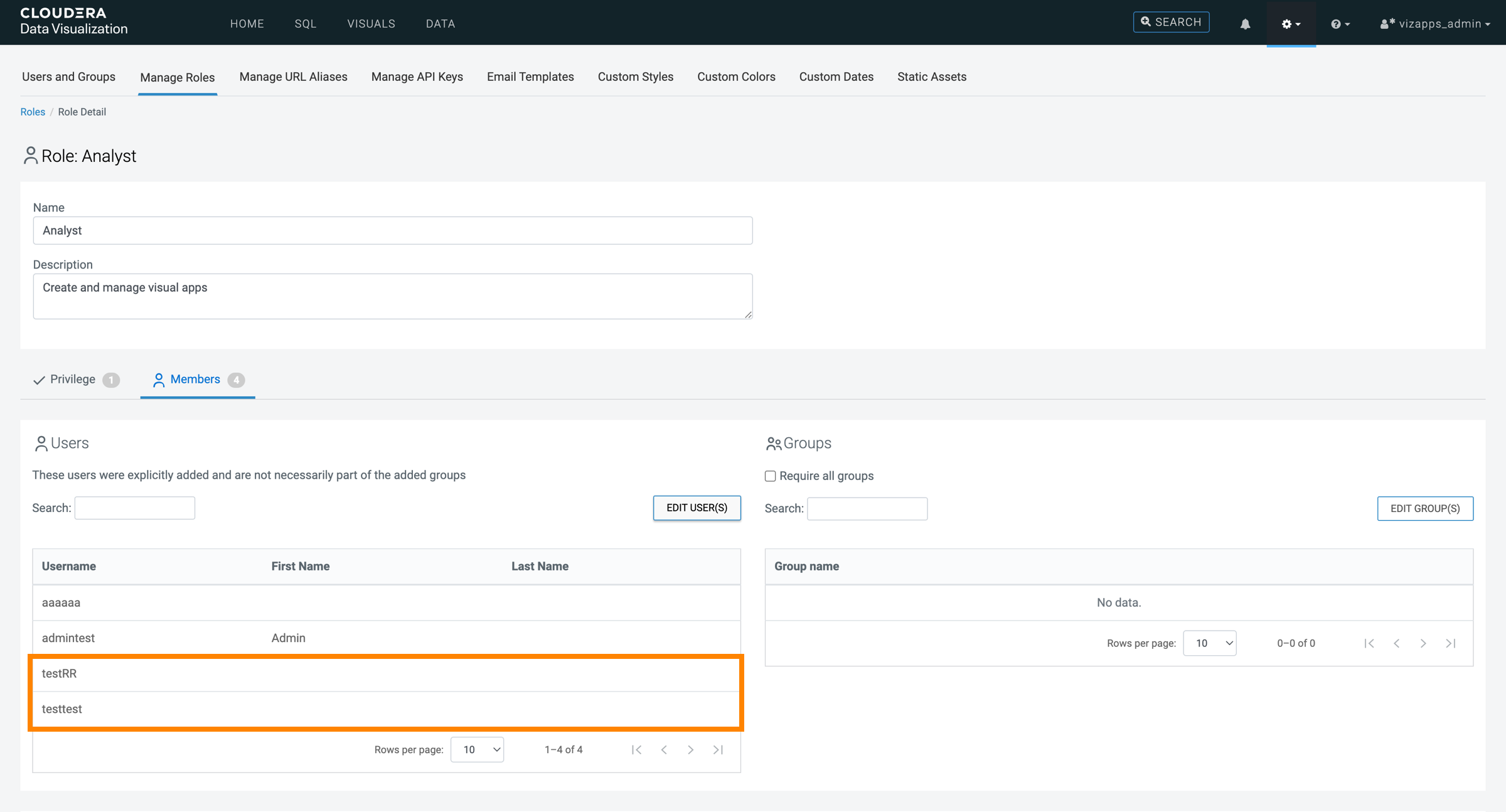Click the EDIT GROUP(S) button
1506x812 pixels.
[1424, 508]
